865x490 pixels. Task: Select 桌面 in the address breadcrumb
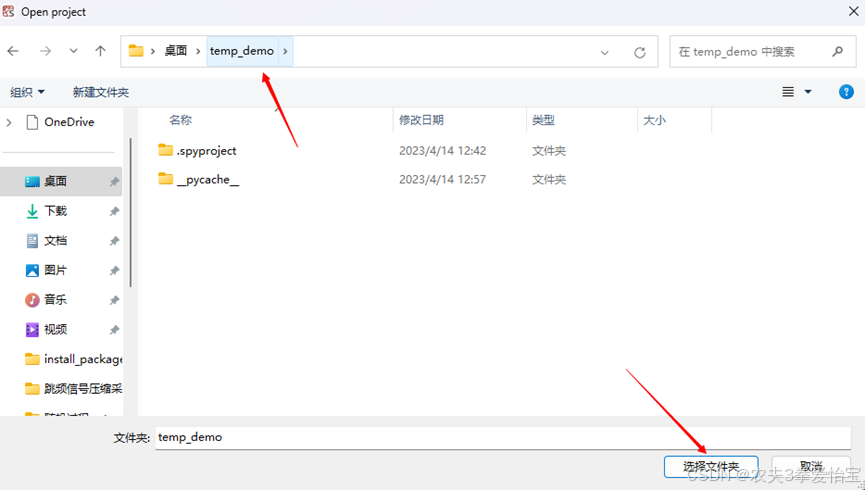(176, 51)
